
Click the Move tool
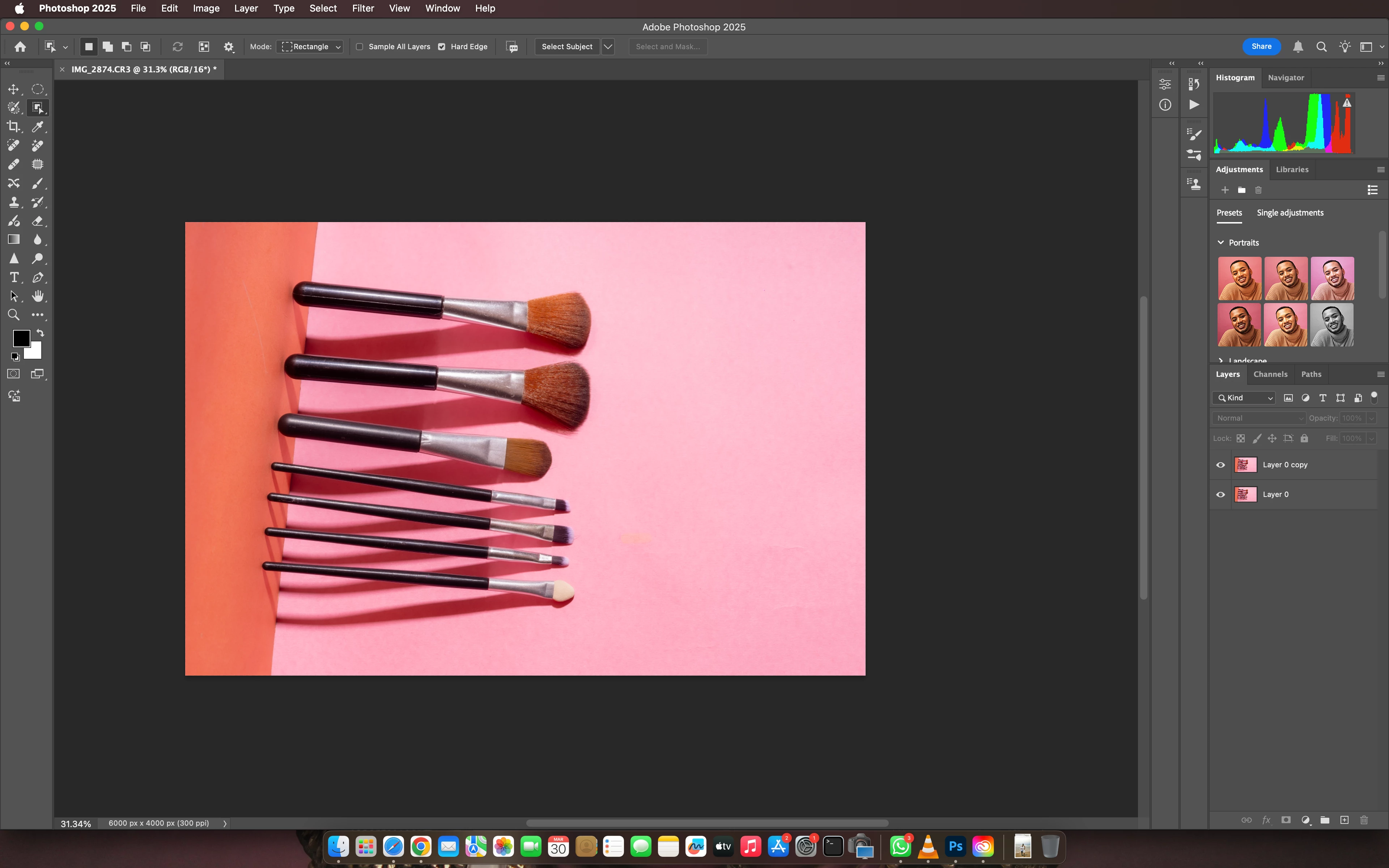coord(13,89)
